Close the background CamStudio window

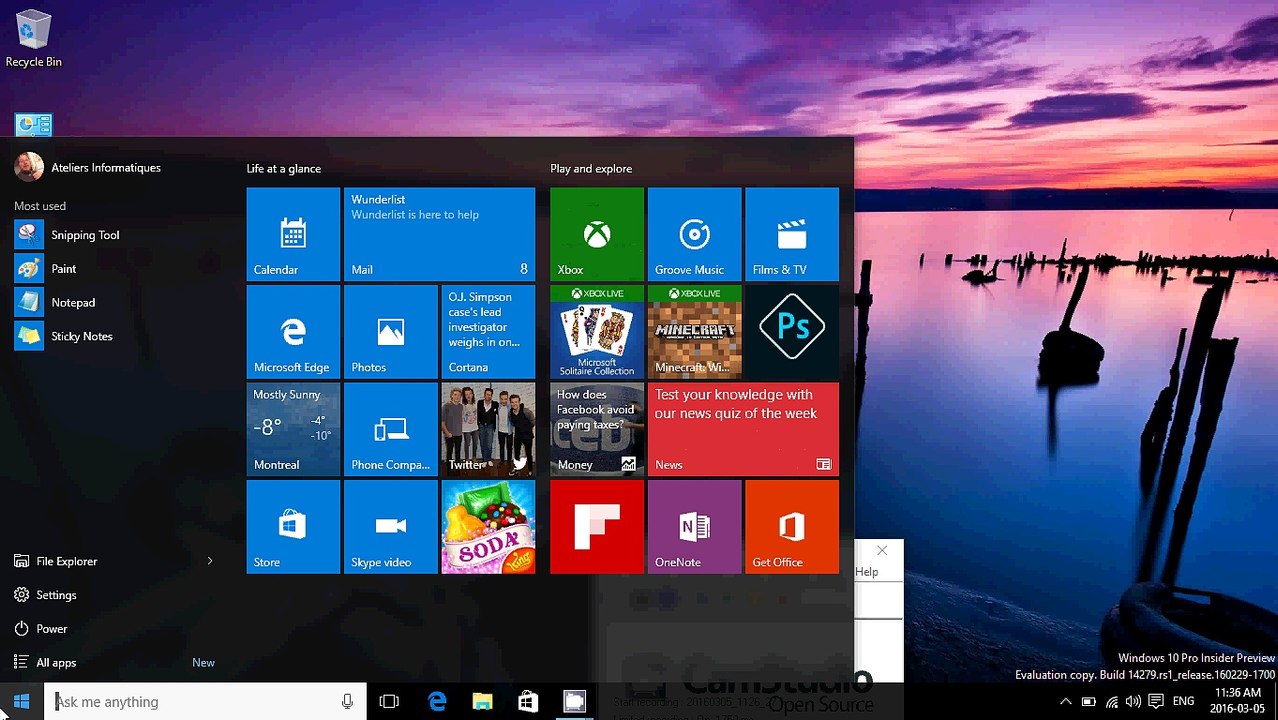881,550
